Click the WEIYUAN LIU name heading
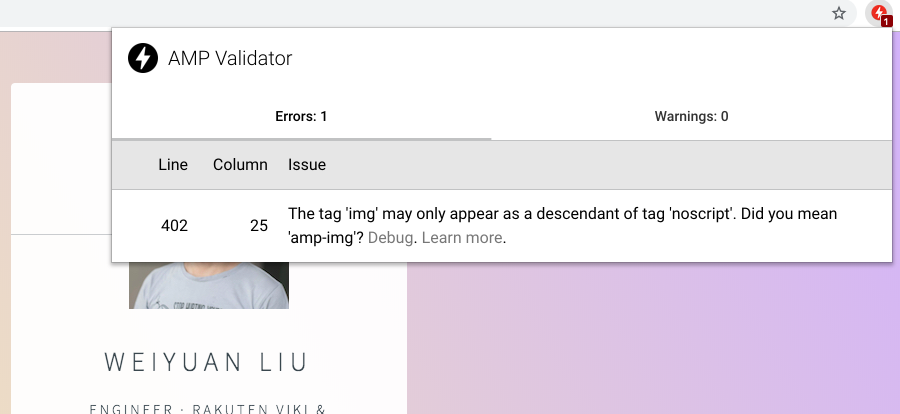Screen dimensions: 900x414 tap(209, 361)
